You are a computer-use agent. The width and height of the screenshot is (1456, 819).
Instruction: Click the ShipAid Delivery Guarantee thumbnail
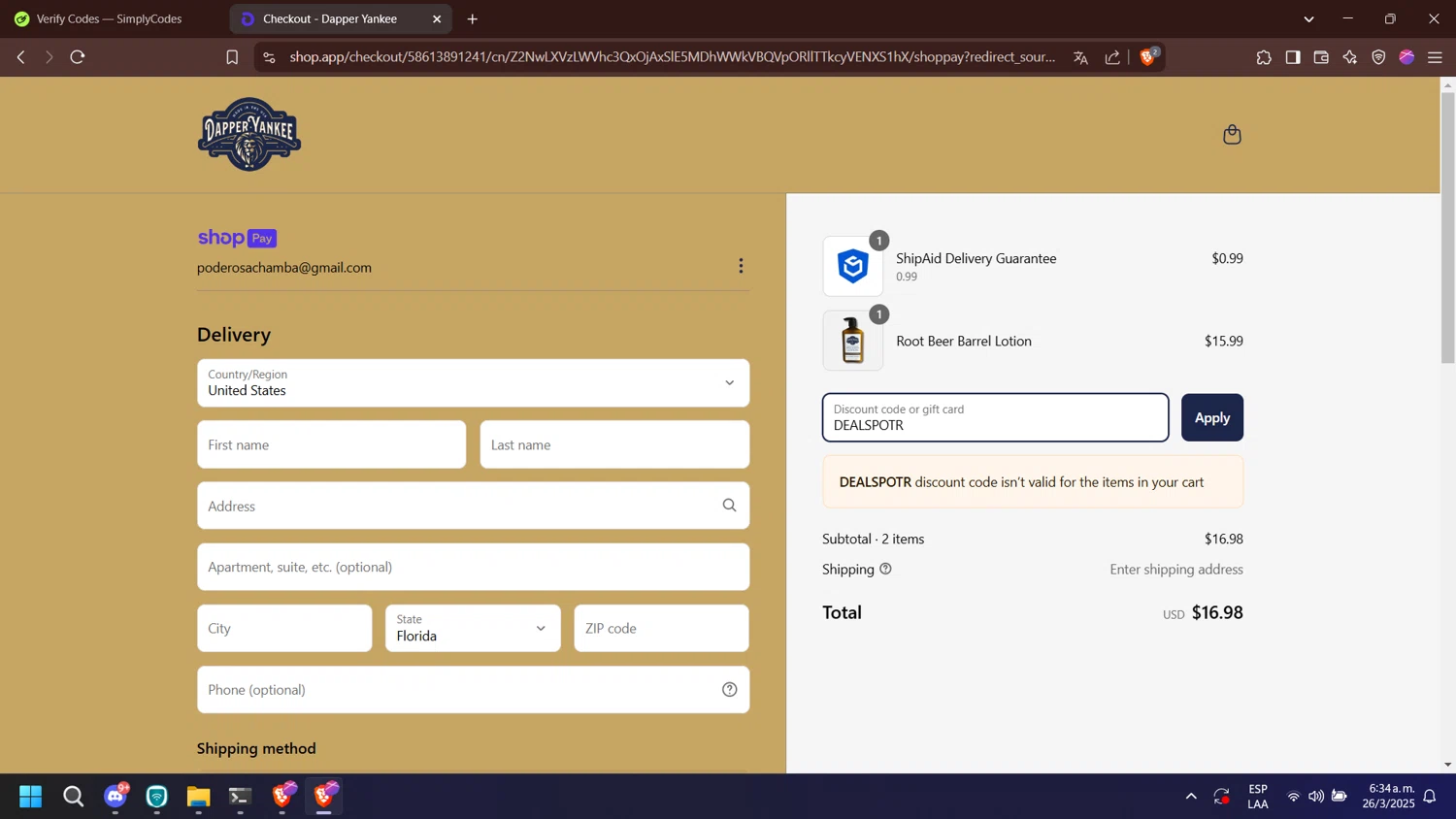pyautogui.click(x=852, y=266)
